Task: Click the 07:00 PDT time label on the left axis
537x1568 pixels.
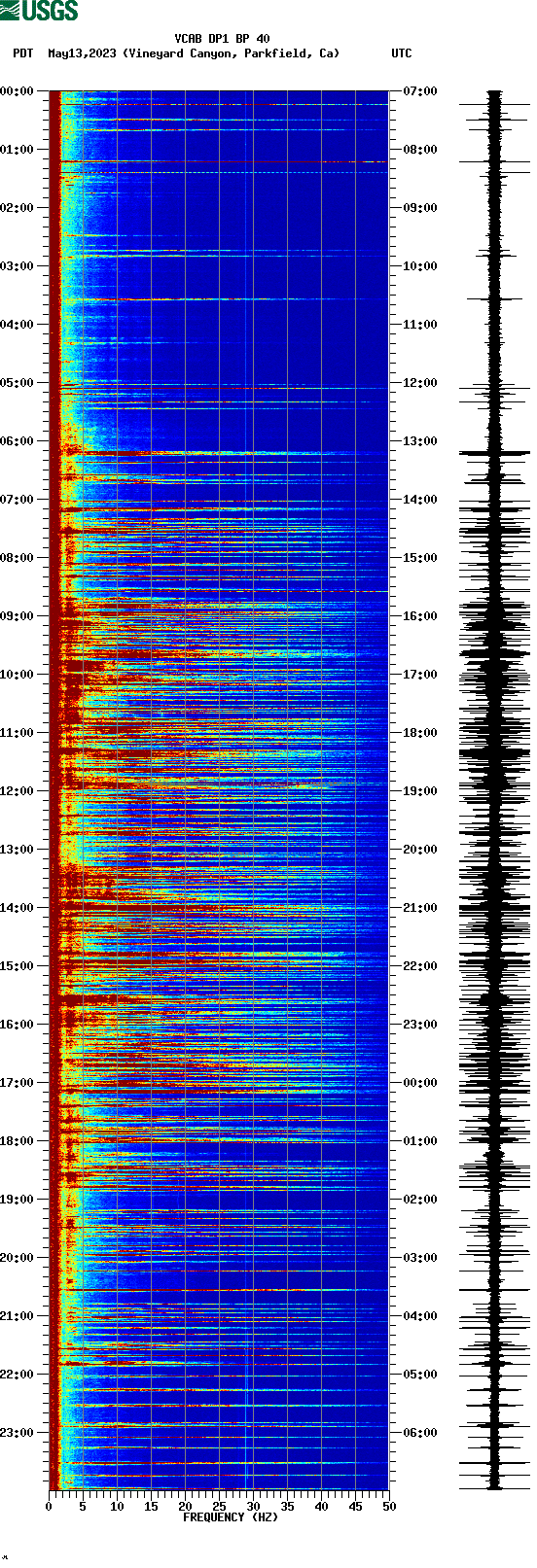Action: click(x=17, y=500)
